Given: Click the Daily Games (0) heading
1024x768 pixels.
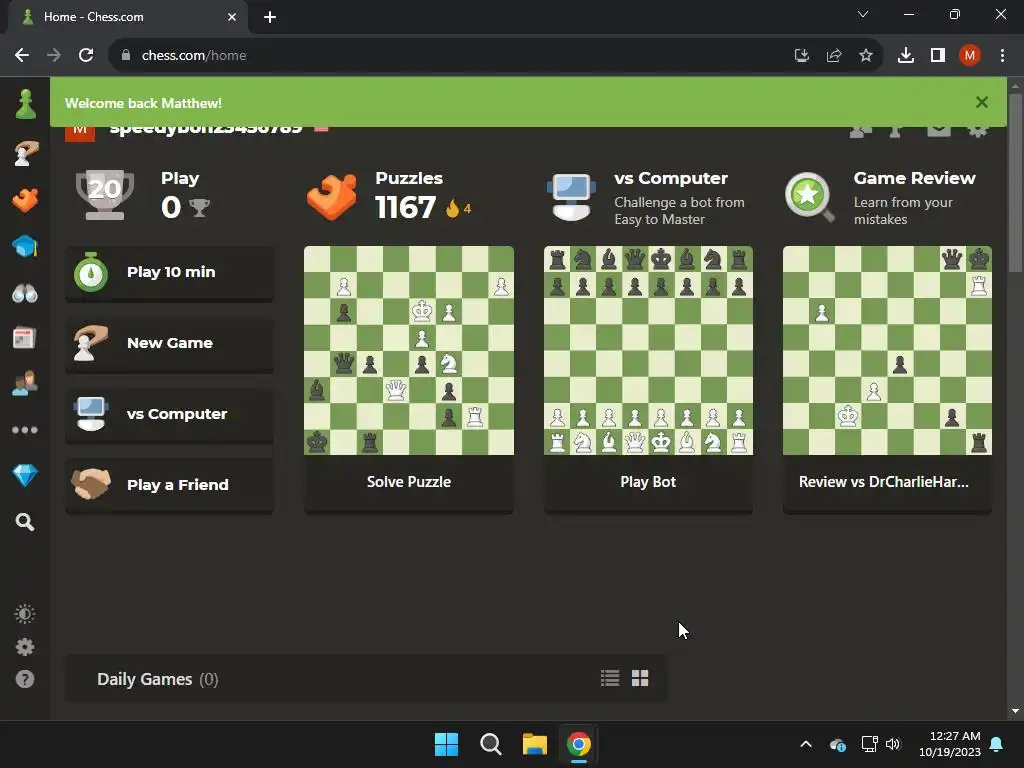Looking at the screenshot, I should tap(157, 679).
